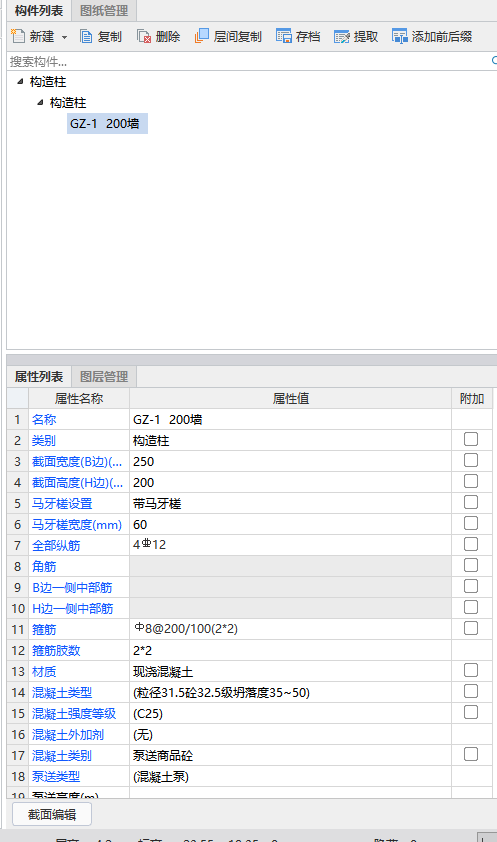The width and height of the screenshot is (497, 842).
Task: Click the 截面宽度 value 250
Action: [x=290, y=462]
